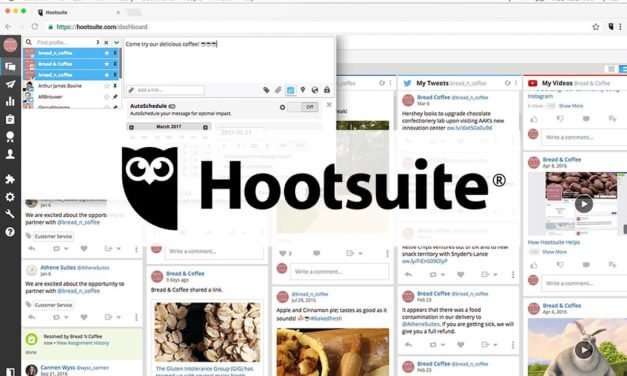The width and height of the screenshot is (627, 376).
Task: Toggle favorite star for AllBrouwer profile
Action: (107, 96)
